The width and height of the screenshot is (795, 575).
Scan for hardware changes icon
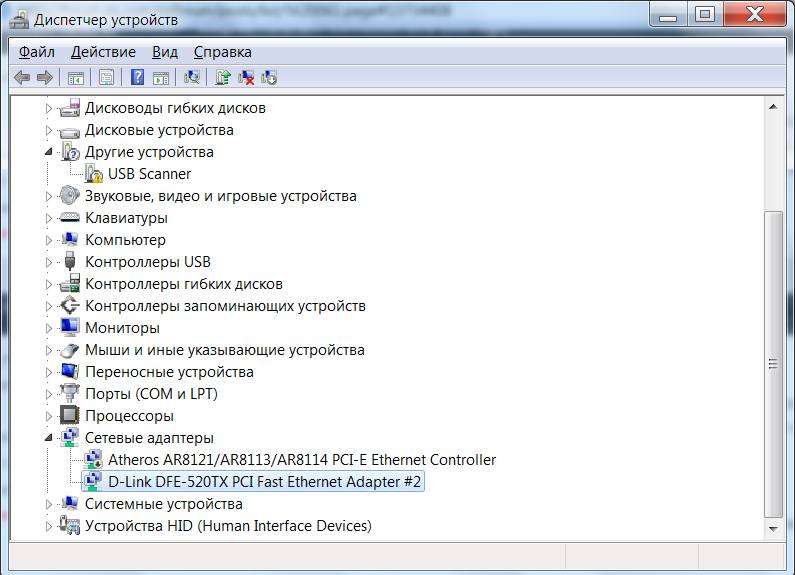(192, 78)
